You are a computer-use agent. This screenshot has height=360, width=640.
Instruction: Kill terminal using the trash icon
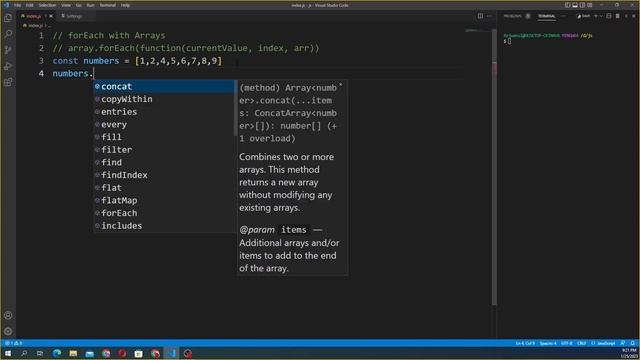coord(618,16)
